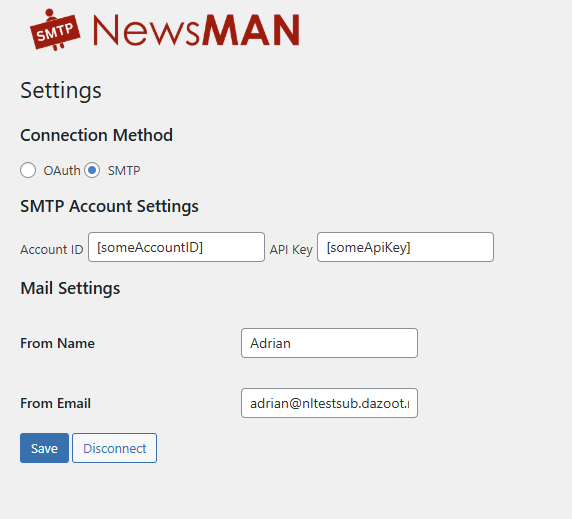The width and height of the screenshot is (572, 519).
Task: Focus the Account ID input field
Action: pos(176,247)
